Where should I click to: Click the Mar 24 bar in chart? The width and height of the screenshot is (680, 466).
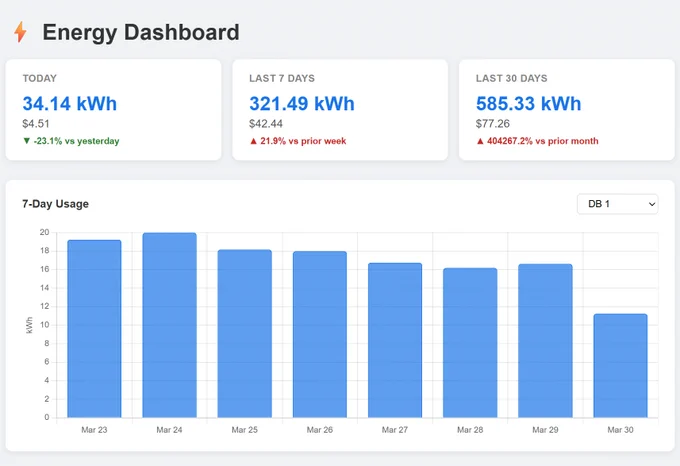(170, 325)
